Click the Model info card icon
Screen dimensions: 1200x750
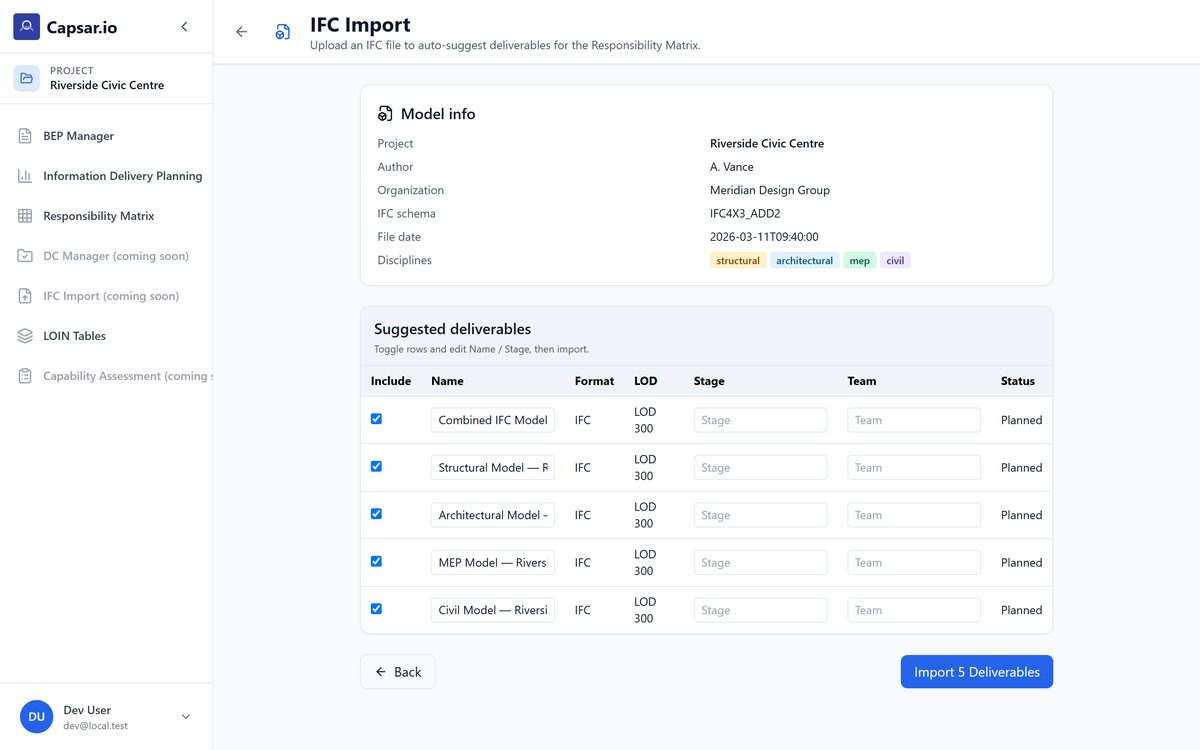(x=385, y=114)
